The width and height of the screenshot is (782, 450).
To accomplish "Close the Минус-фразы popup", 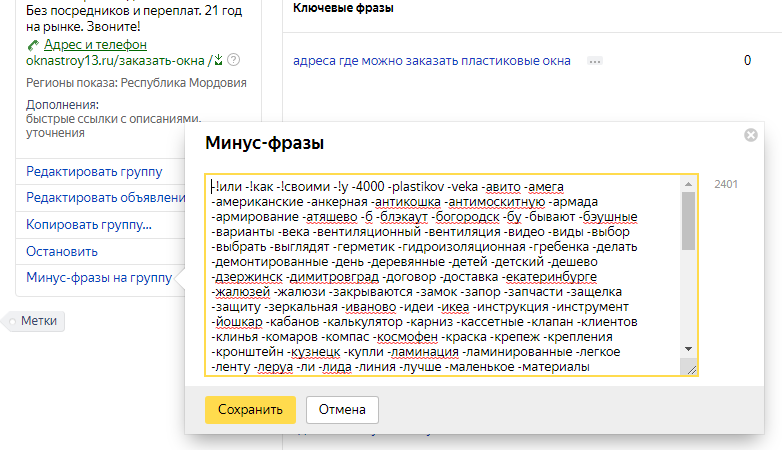I will pos(751,135).
